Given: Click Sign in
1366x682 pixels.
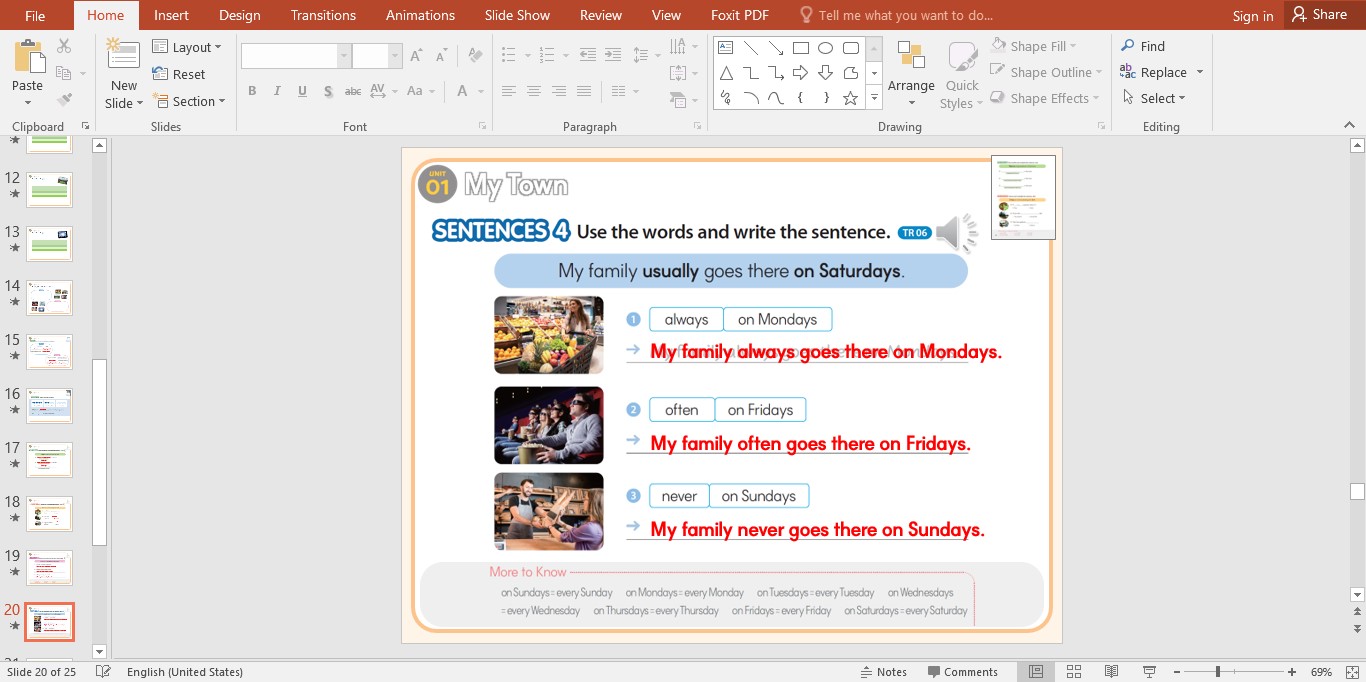Looking at the screenshot, I should [1253, 15].
